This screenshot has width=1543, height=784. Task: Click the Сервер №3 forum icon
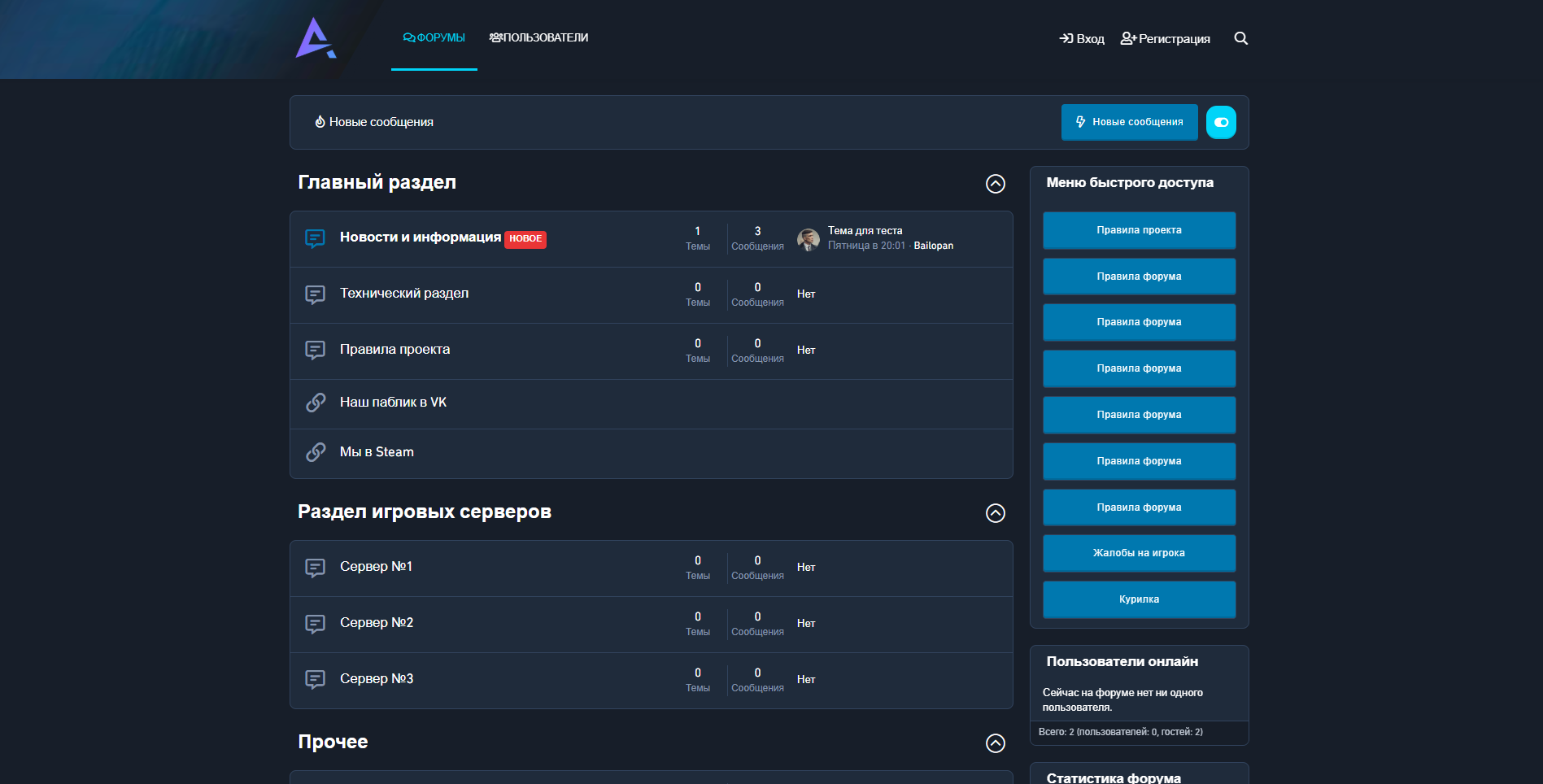pos(315,680)
